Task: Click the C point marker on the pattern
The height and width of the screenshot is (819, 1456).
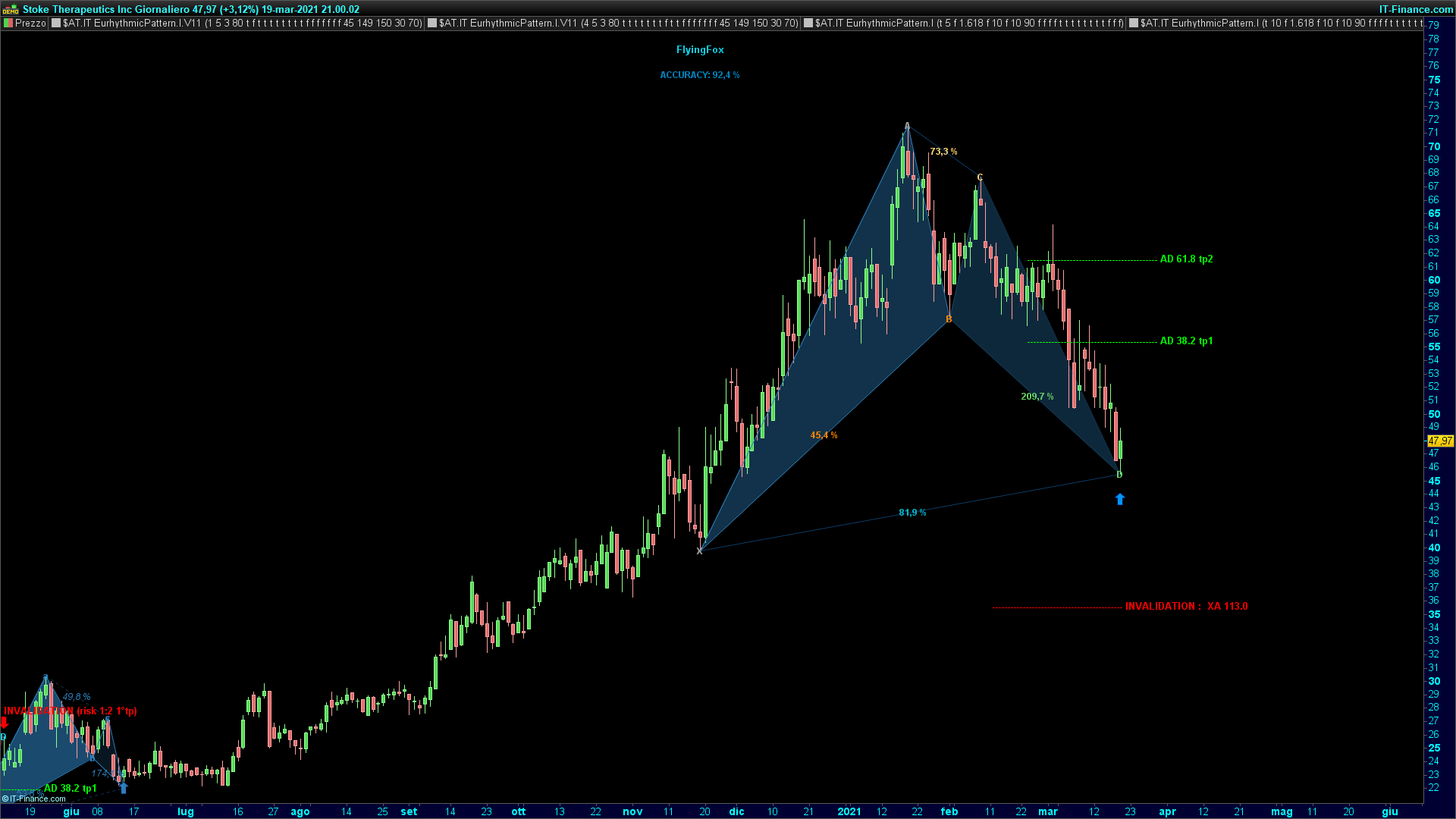Action: point(980,177)
